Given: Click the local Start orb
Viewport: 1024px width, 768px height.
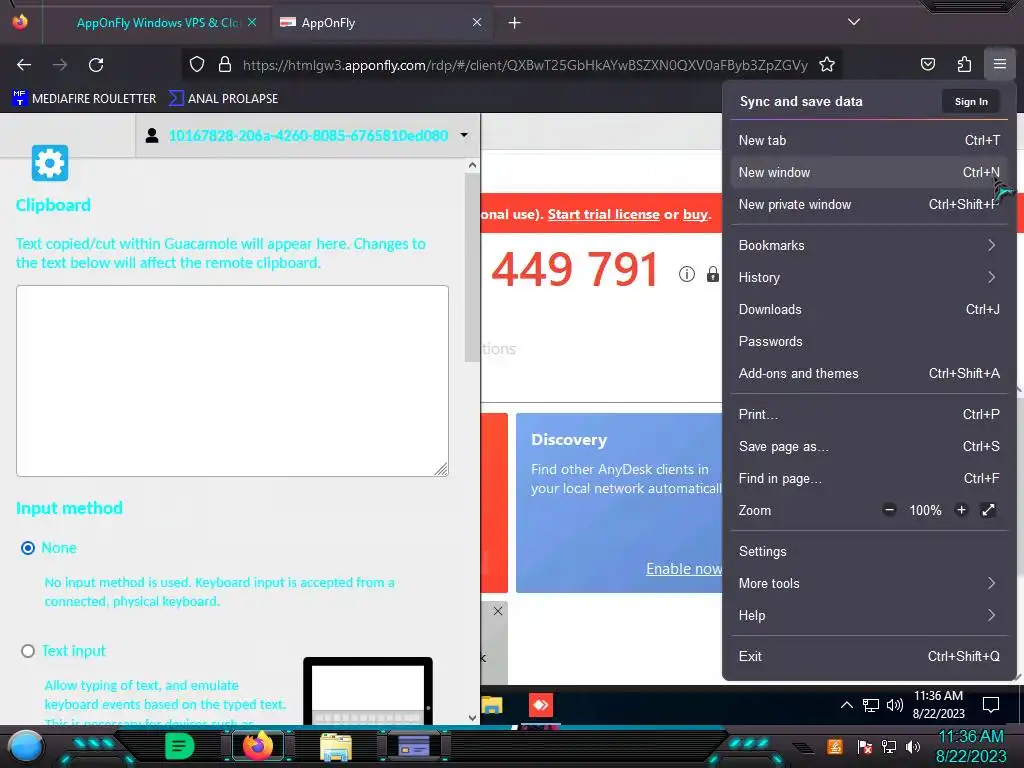Looking at the screenshot, I should click(25, 746).
